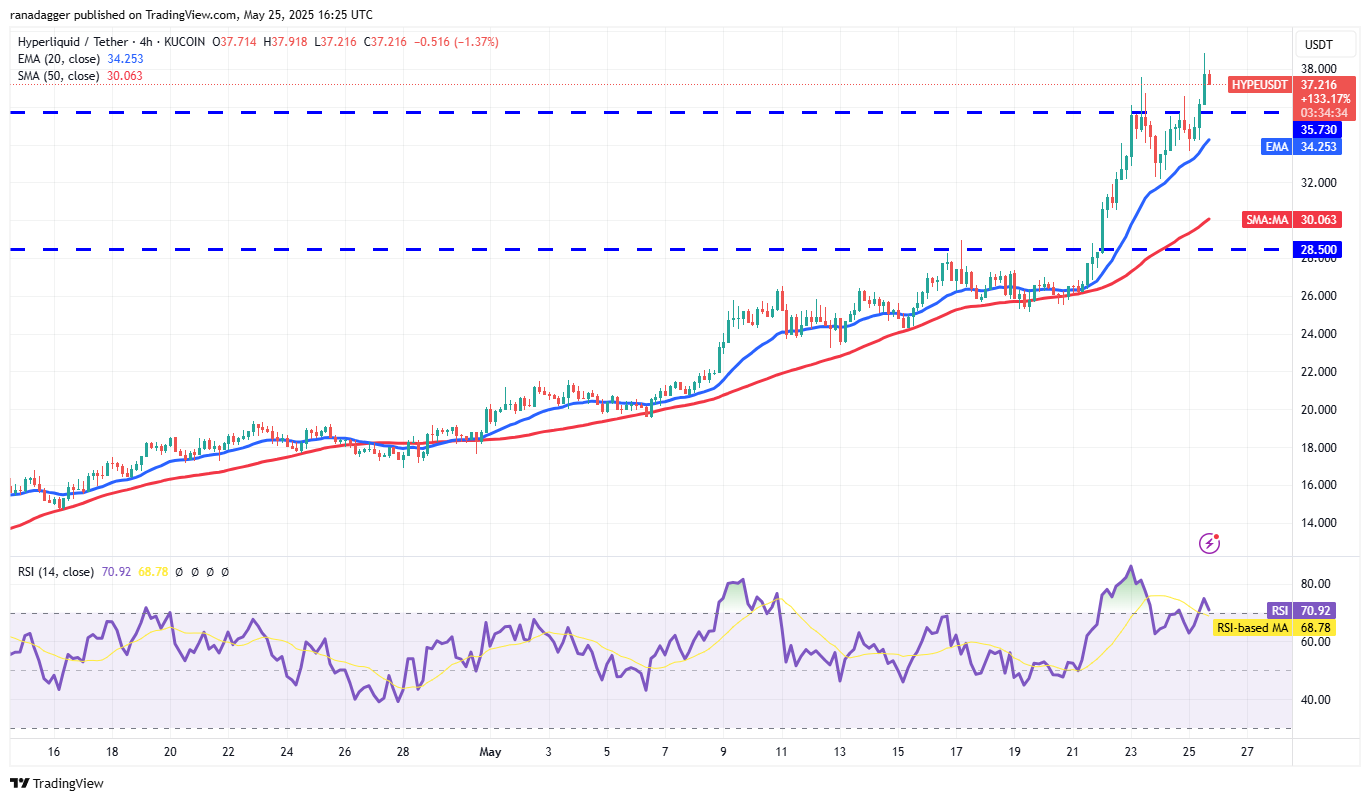The image size is (1370, 801).
Task: Click the 35.730 horizontal line price tag
Action: point(1318,130)
